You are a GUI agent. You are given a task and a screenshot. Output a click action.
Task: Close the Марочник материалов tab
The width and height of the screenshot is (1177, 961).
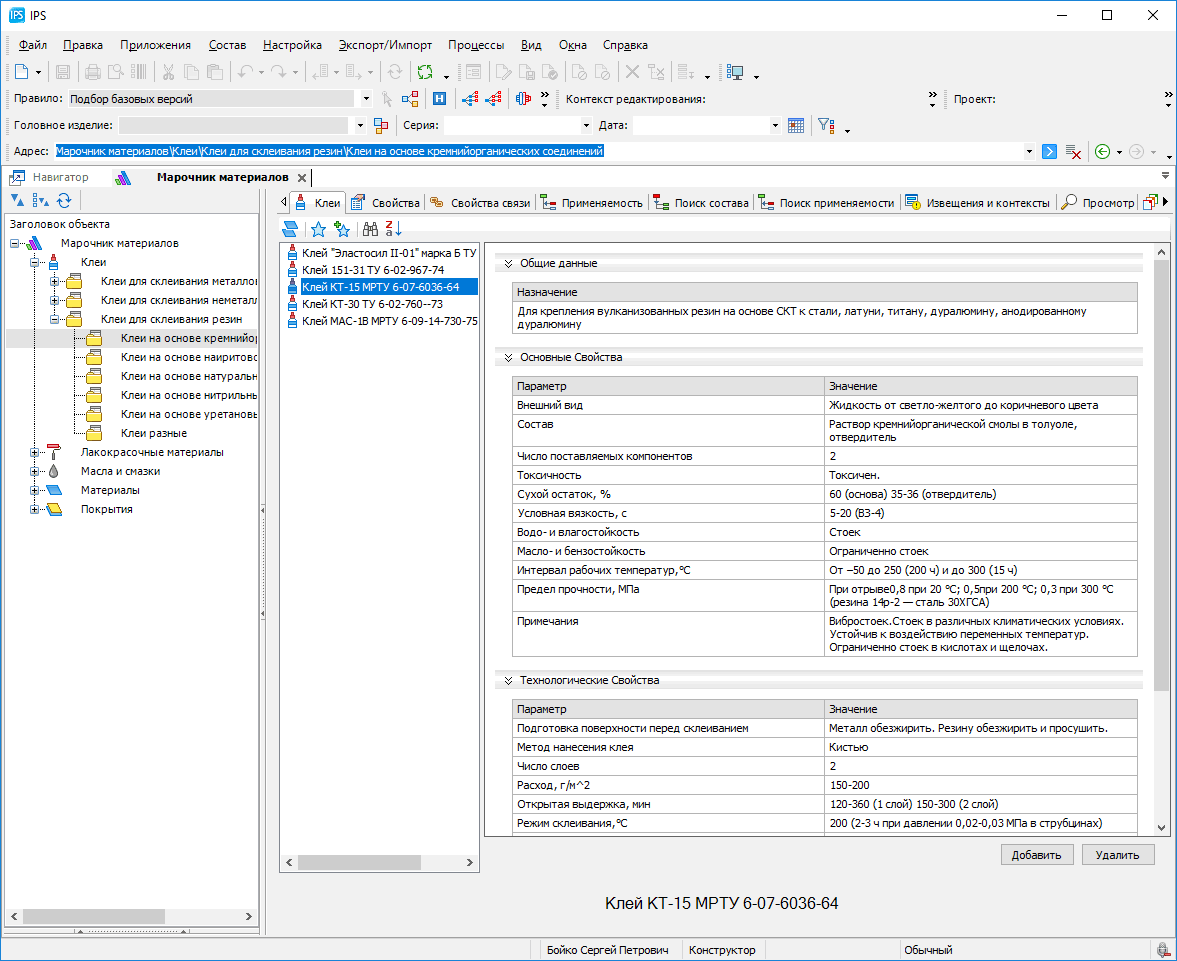[x=302, y=178]
